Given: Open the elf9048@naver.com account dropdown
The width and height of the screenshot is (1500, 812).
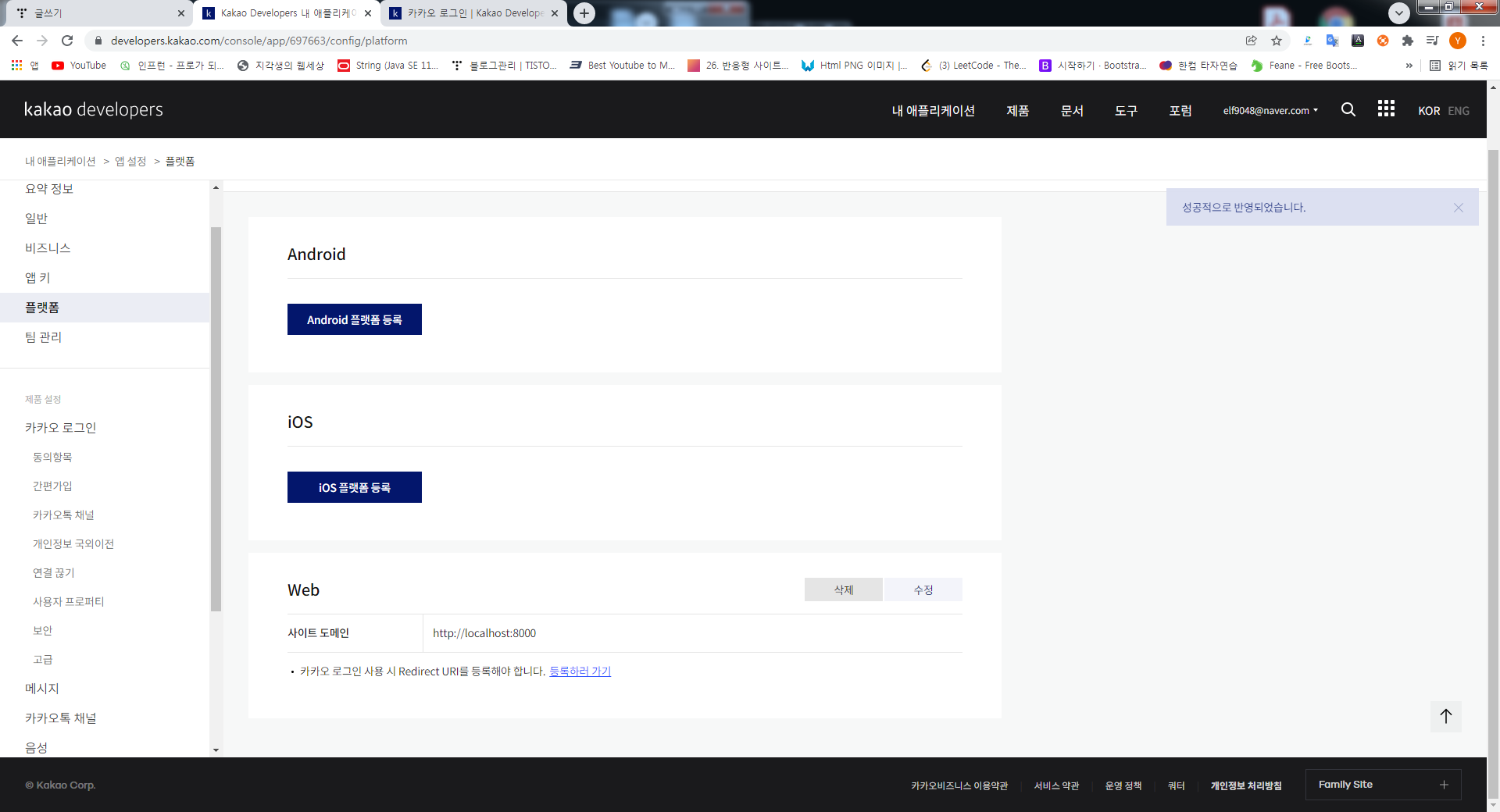Looking at the screenshot, I should [x=1270, y=111].
